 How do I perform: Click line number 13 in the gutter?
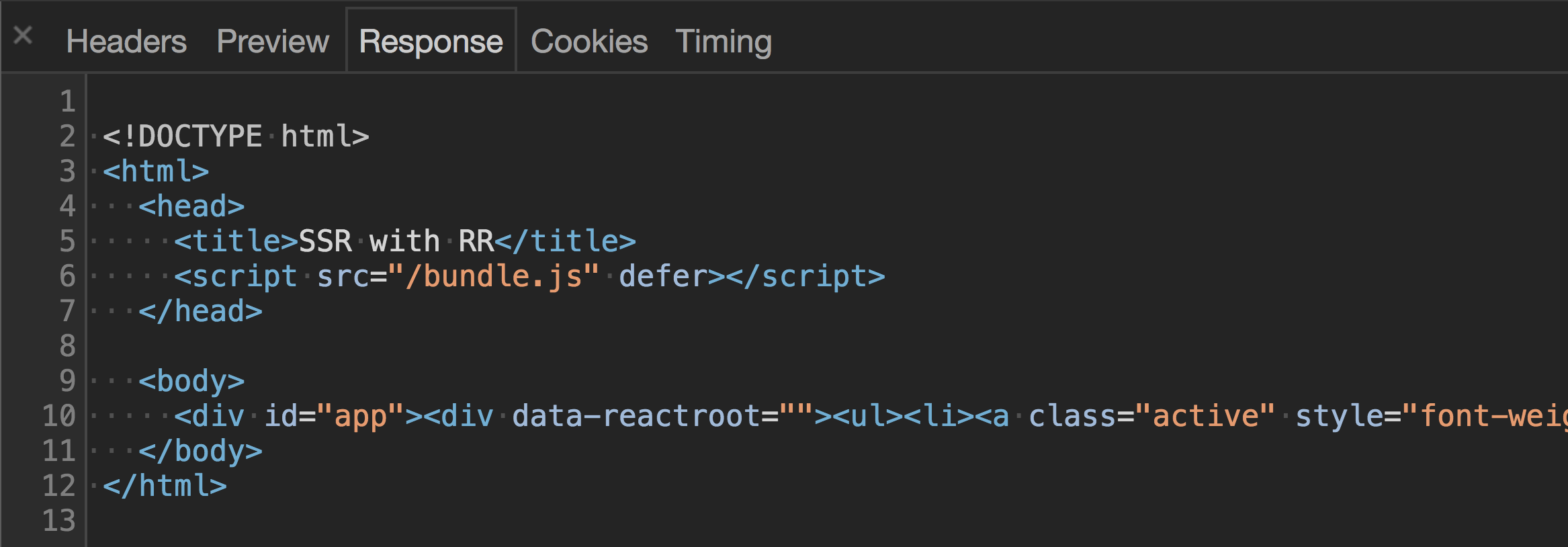click(59, 521)
